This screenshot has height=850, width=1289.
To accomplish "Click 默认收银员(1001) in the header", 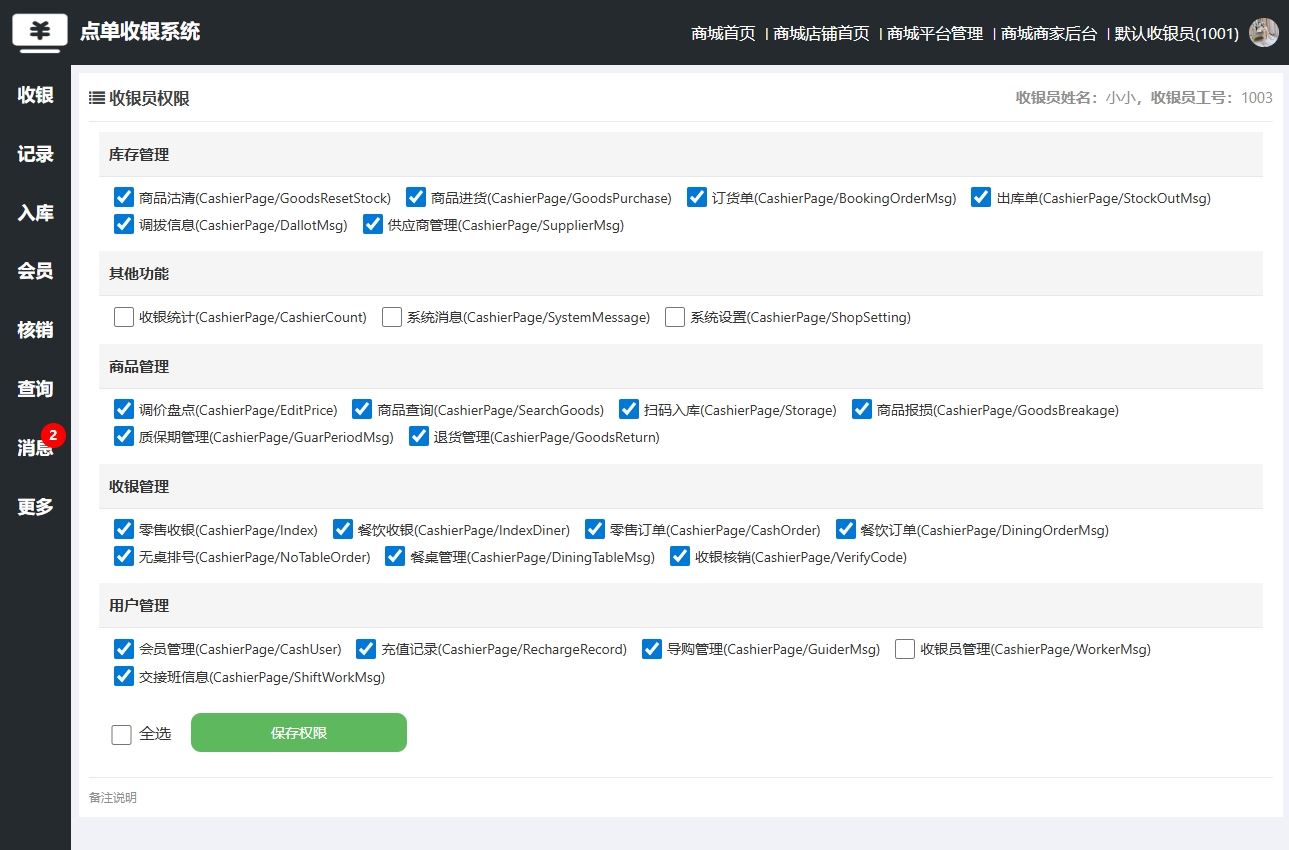I will click(1176, 33).
